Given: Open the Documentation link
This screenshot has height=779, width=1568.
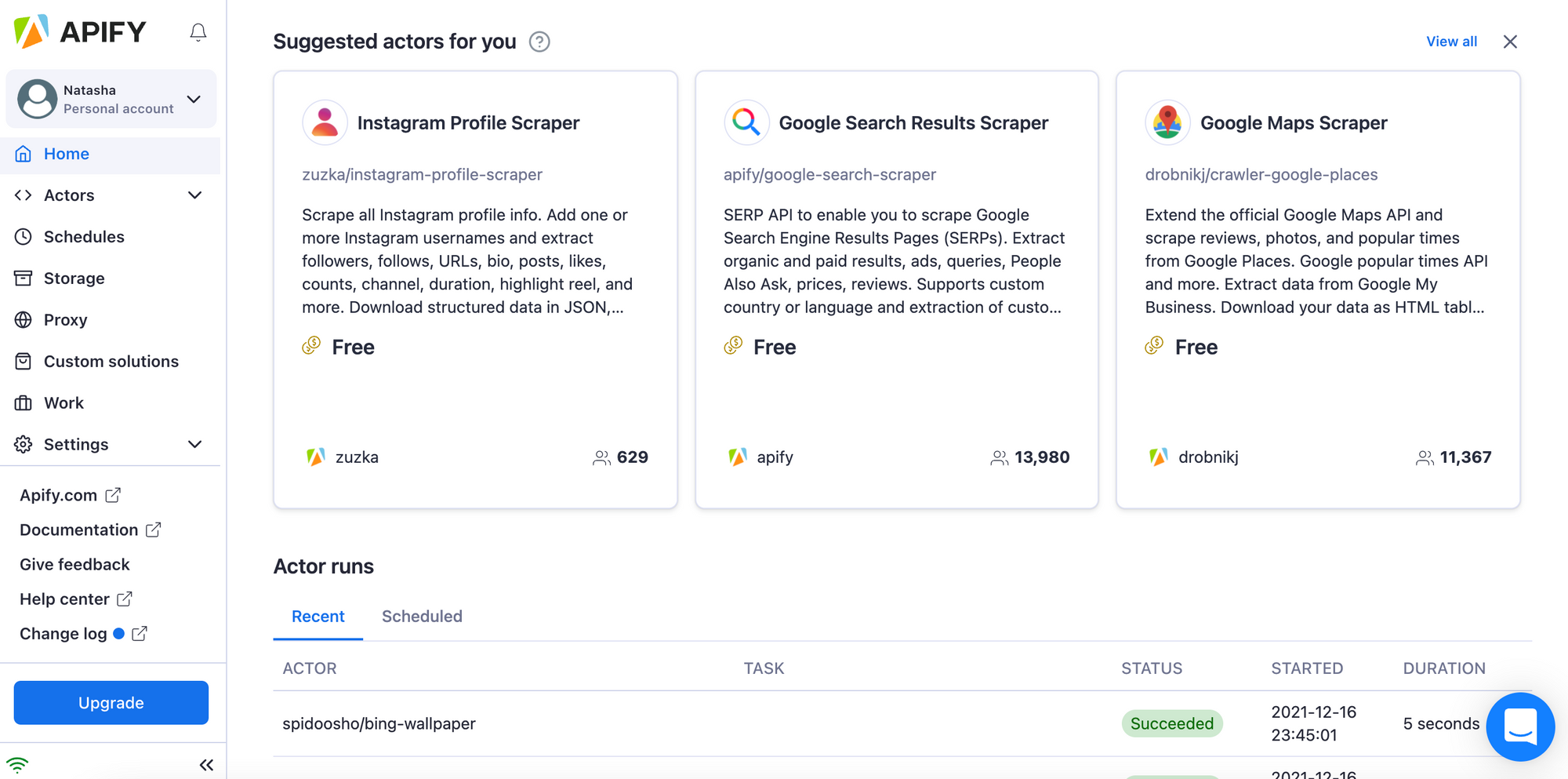Looking at the screenshot, I should click(x=90, y=530).
